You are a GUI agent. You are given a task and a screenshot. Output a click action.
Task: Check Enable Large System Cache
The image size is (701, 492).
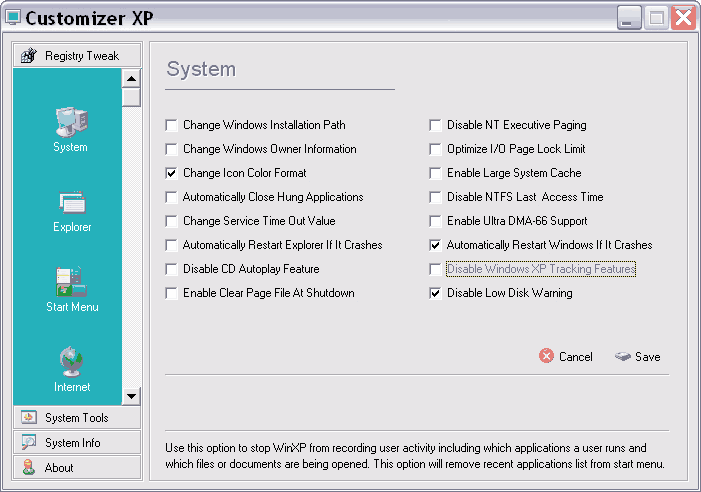coord(435,173)
